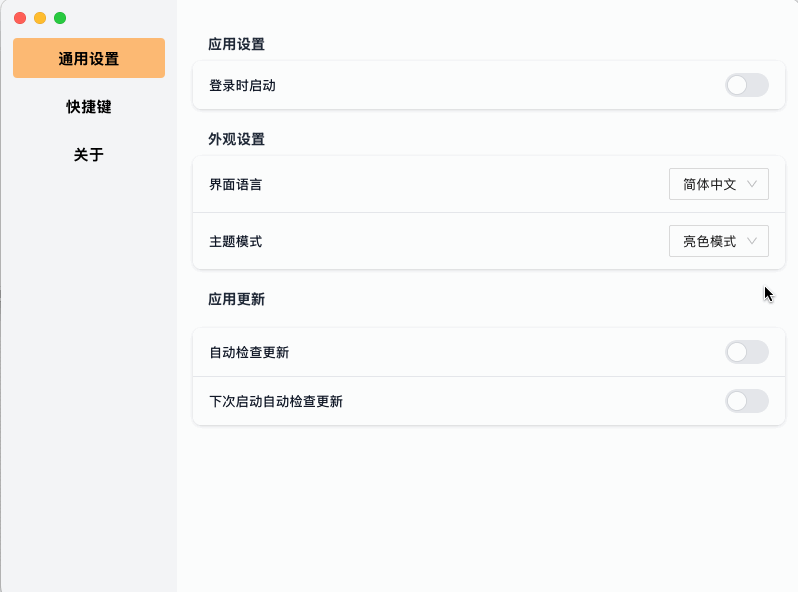Enable the 登录时启动 switch

[x=746, y=85]
